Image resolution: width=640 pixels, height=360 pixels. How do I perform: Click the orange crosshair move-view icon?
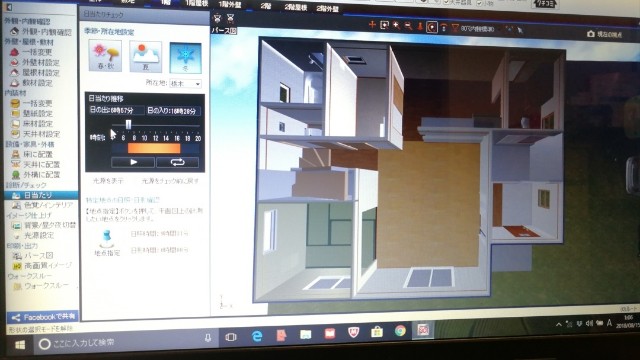point(372,25)
